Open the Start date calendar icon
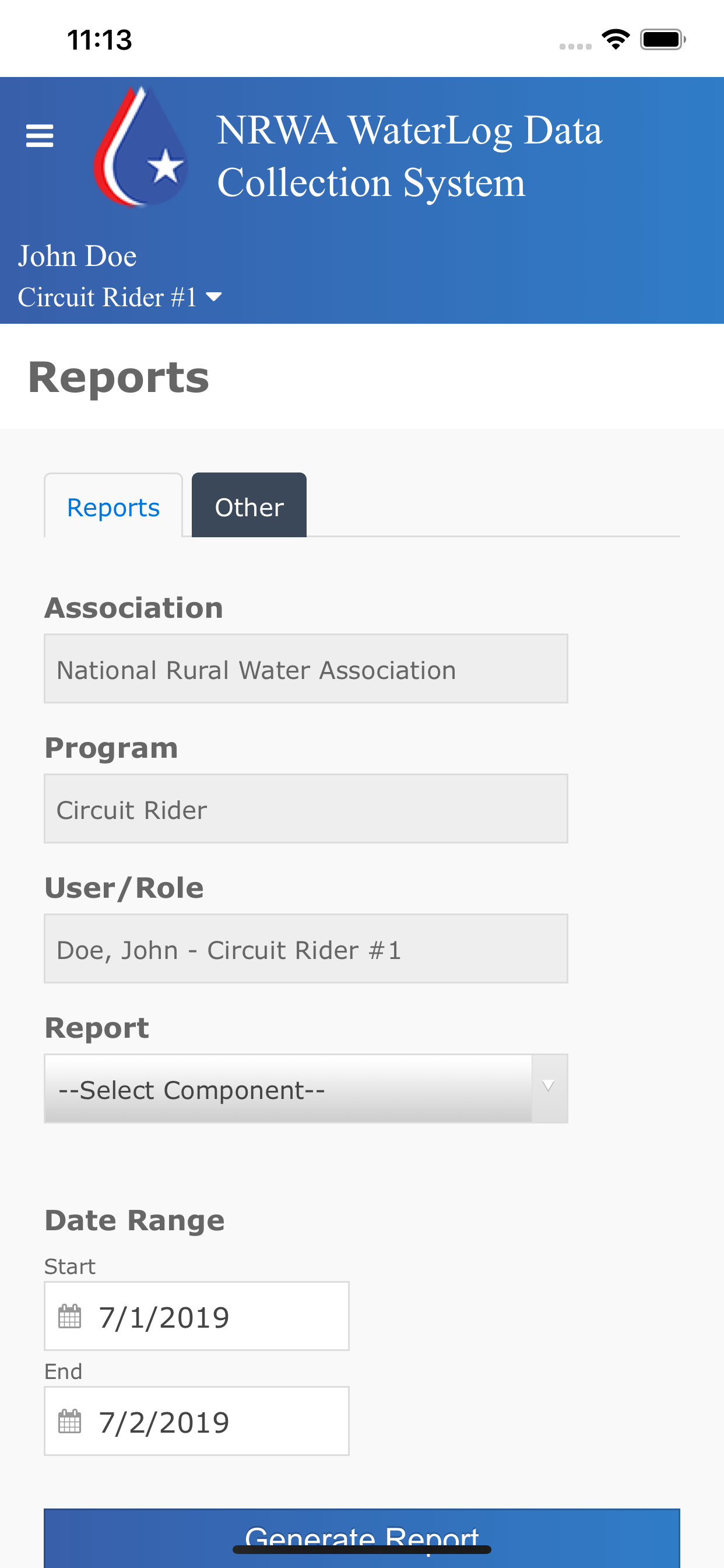724x1568 pixels. [70, 1315]
